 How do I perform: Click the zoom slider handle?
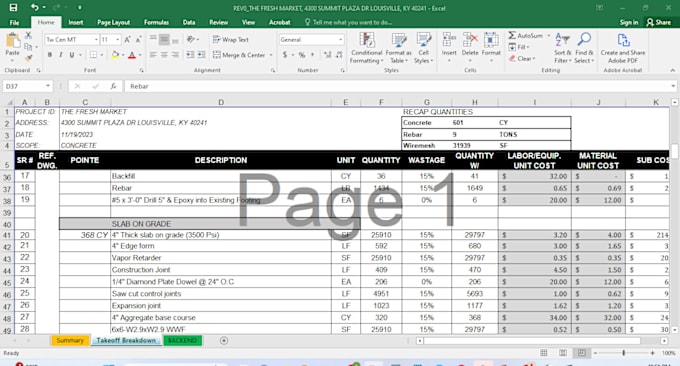[x=624, y=353]
